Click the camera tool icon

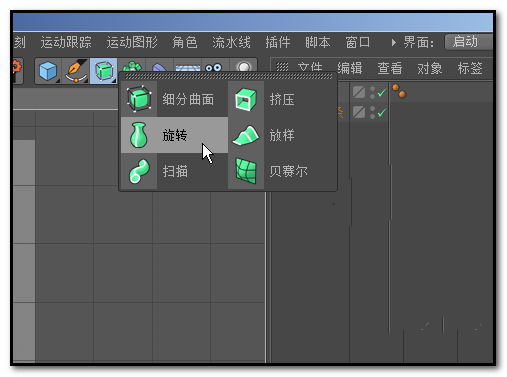point(214,68)
